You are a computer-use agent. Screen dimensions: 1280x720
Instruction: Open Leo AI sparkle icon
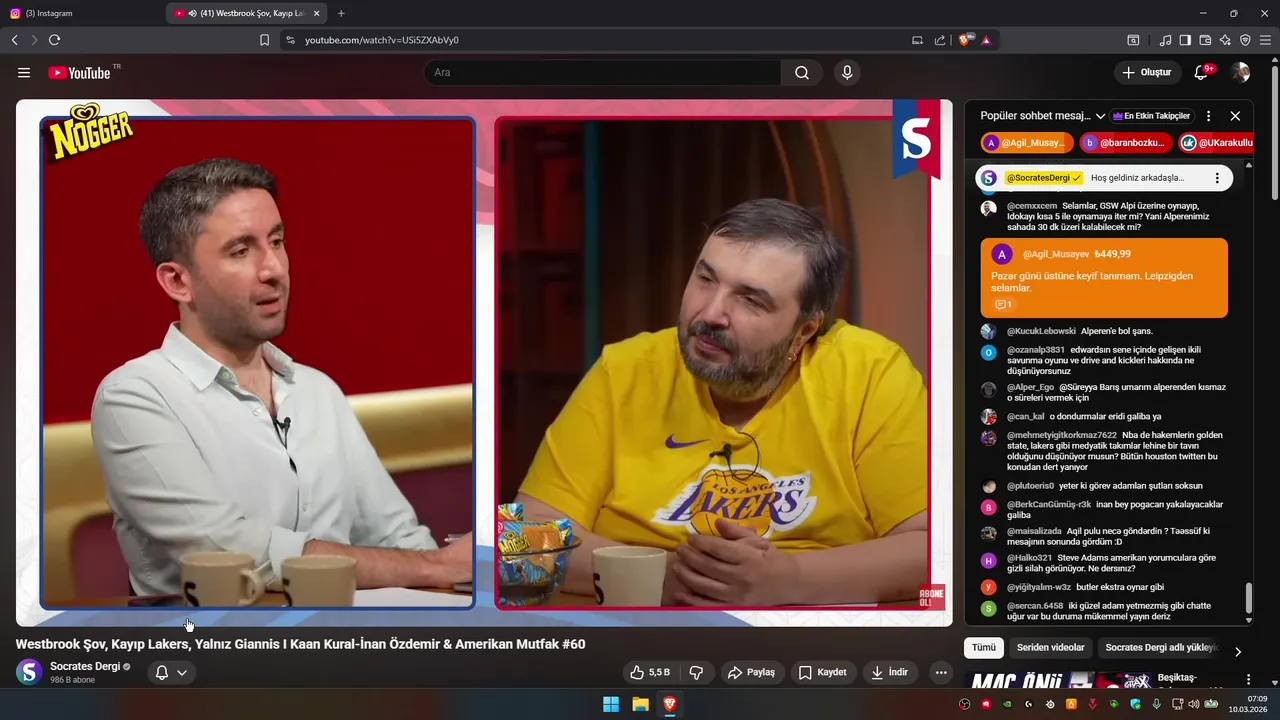tap(1225, 40)
